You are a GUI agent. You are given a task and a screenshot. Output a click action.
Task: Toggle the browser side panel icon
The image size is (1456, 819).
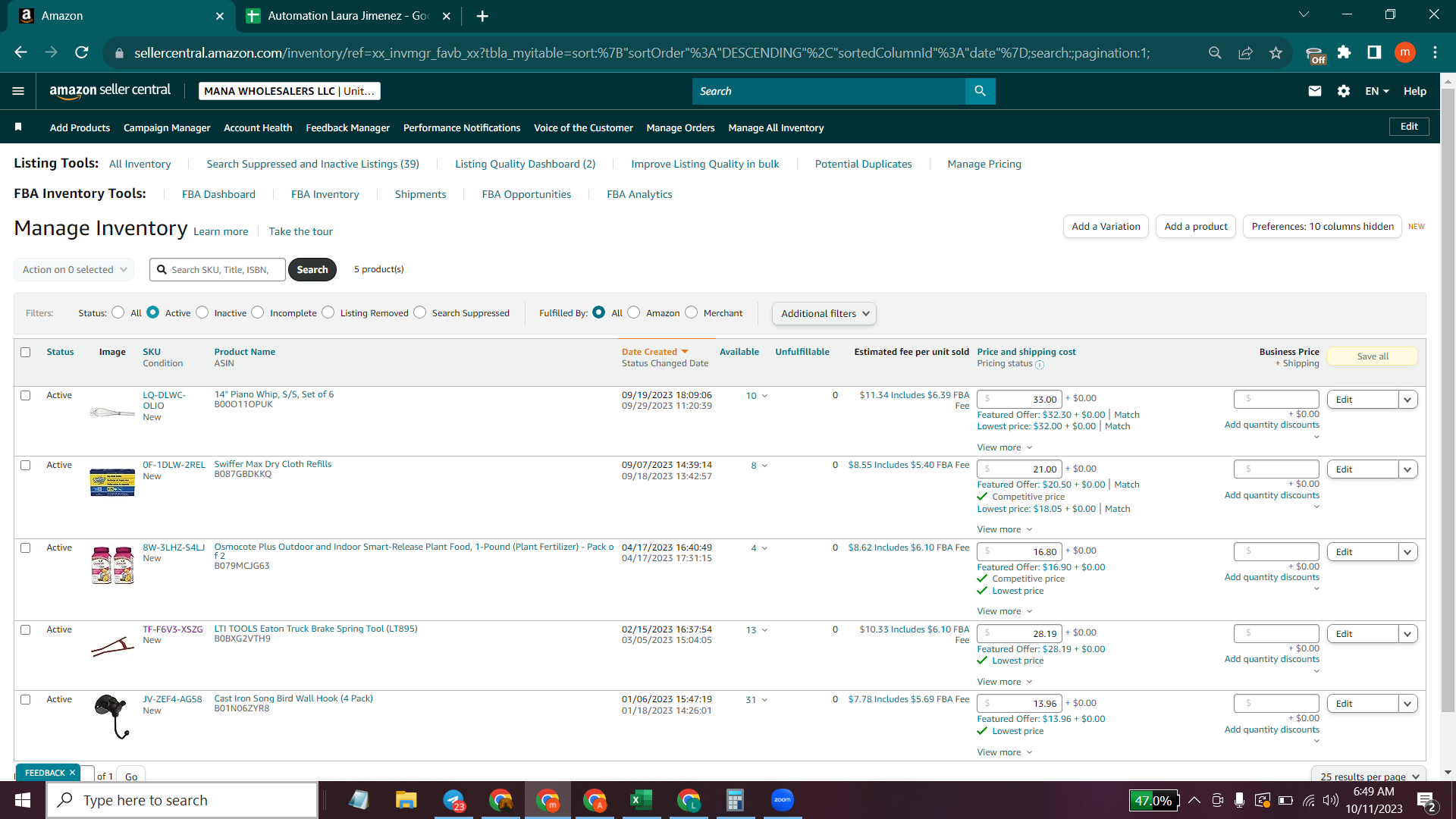click(1374, 52)
